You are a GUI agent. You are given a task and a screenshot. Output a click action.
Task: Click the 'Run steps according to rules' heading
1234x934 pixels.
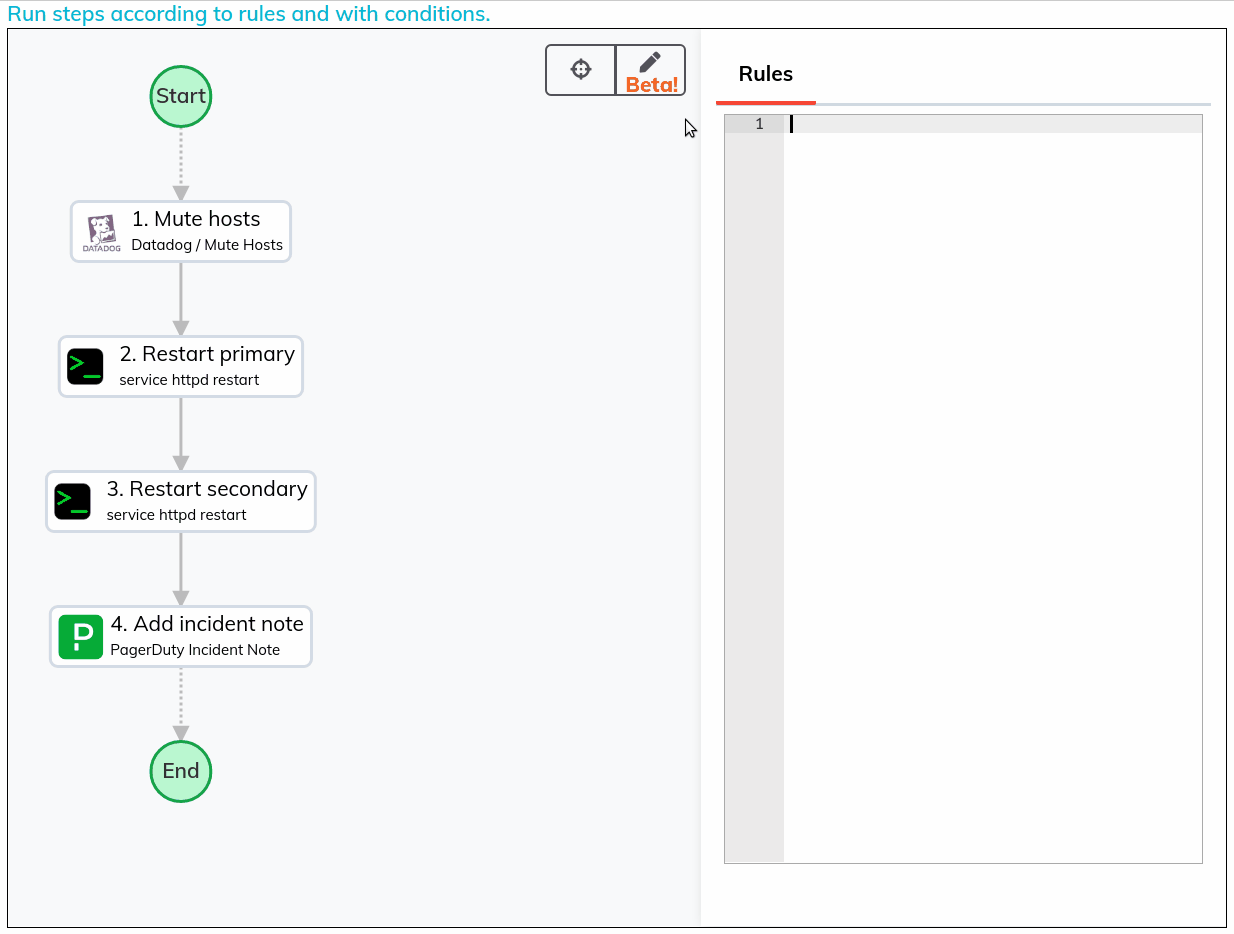249,14
